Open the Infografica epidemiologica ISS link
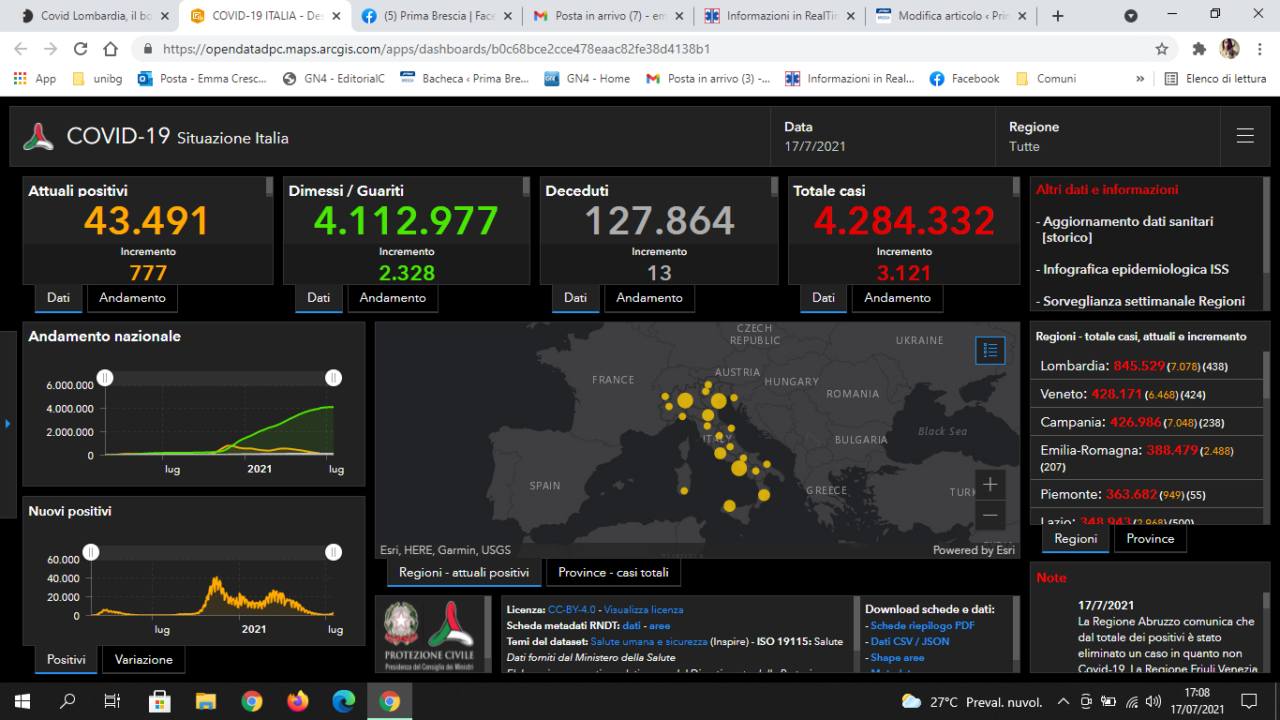The height and width of the screenshot is (720, 1280). click(x=1135, y=270)
